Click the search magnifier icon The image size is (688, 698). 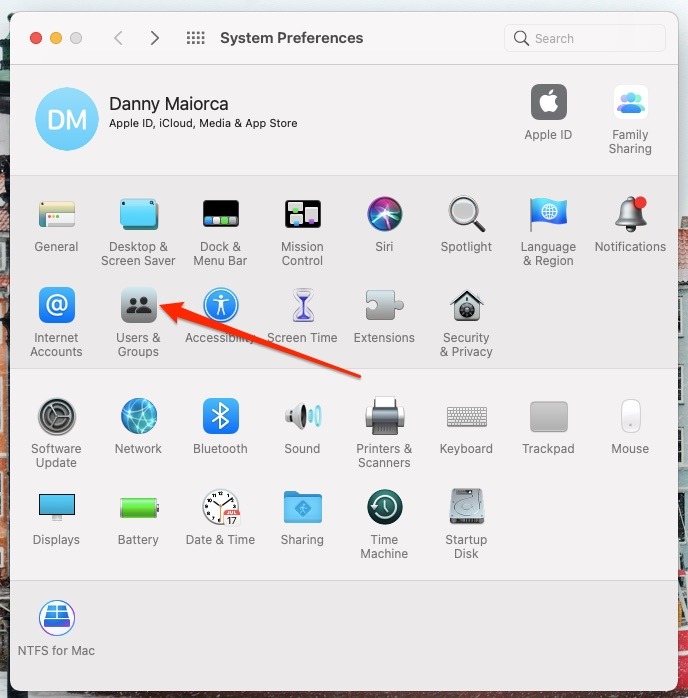pos(521,38)
